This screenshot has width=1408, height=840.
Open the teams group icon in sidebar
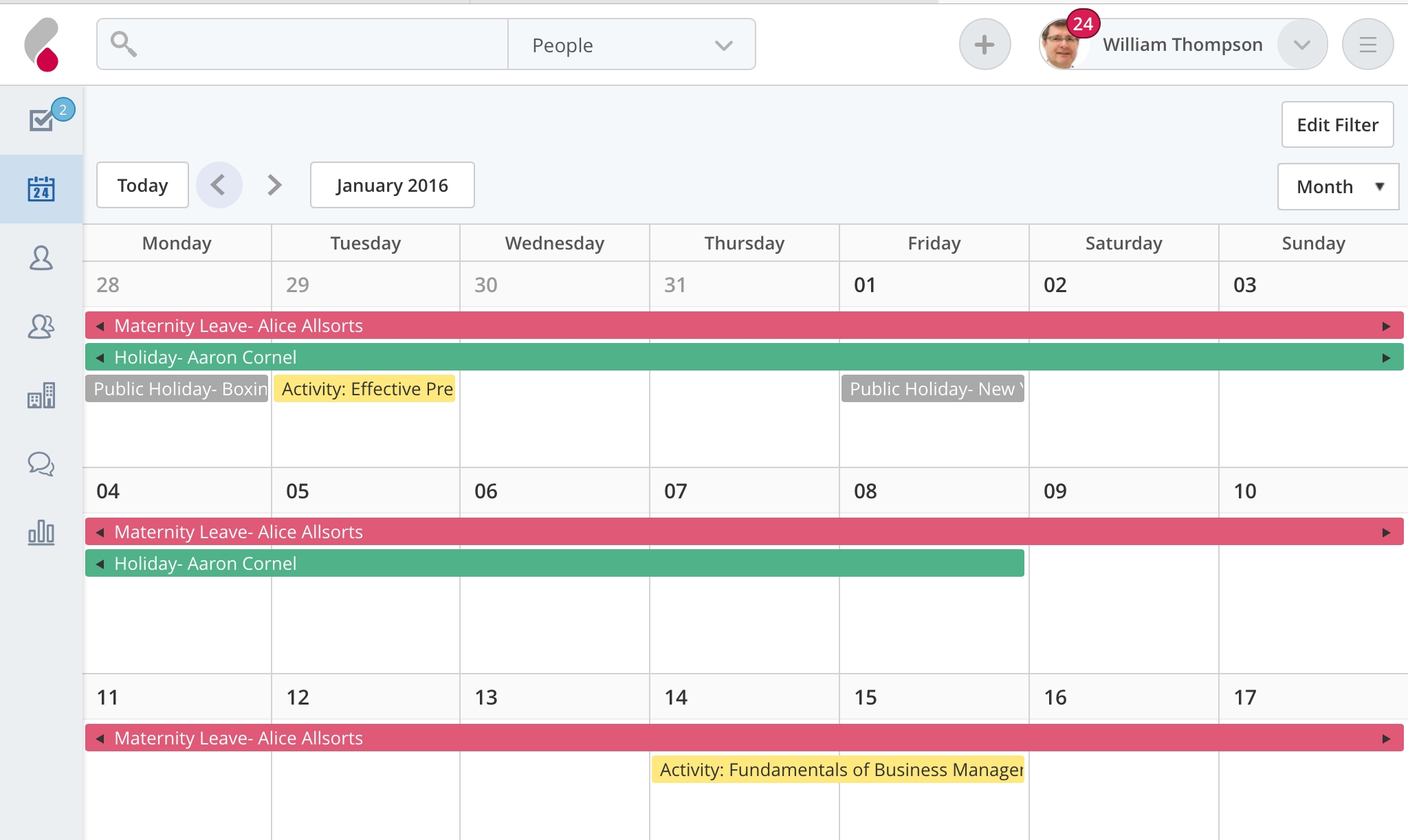[x=41, y=327]
